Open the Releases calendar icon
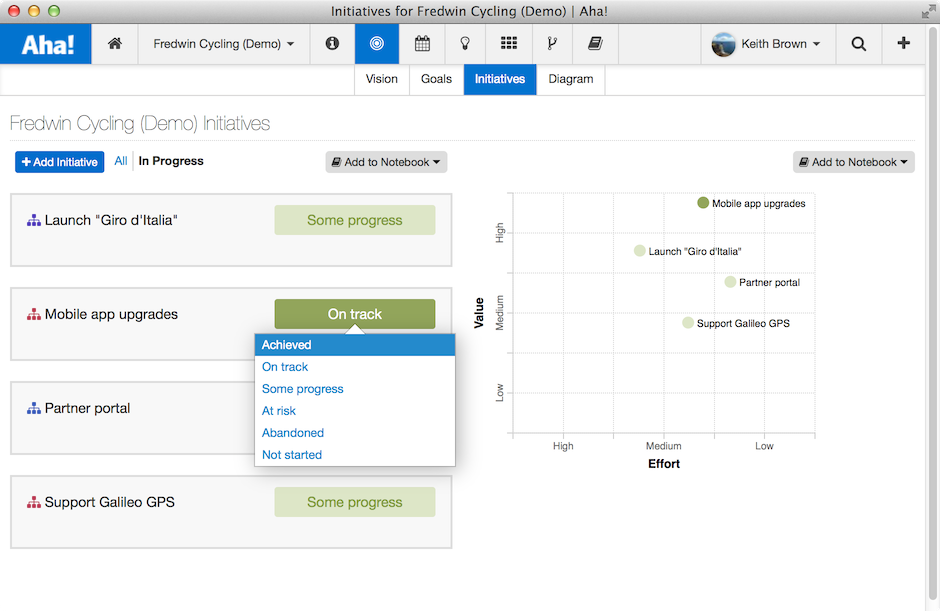 pos(422,44)
